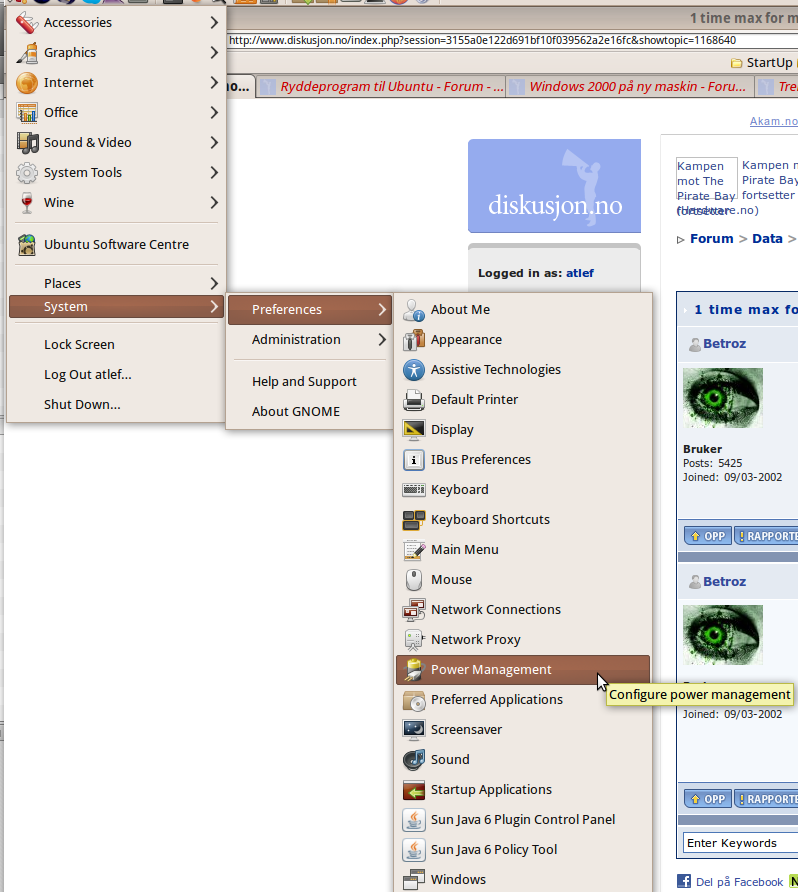The height and width of the screenshot is (892, 798).
Task: Expand the System Tools submenu arrow
Action: [x=214, y=173]
